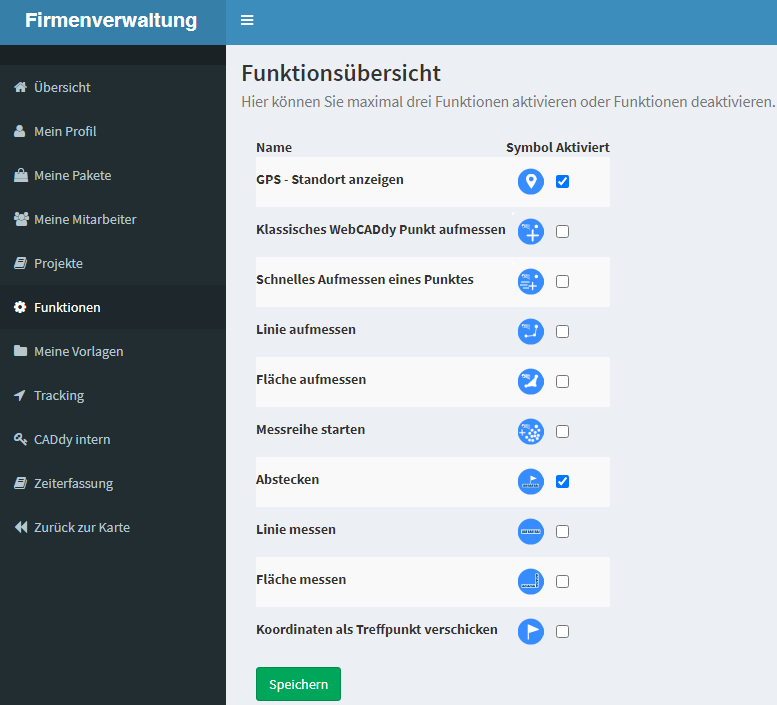The width and height of the screenshot is (777, 705).
Task: Click the Abstecken symbol icon
Action: pos(531,482)
